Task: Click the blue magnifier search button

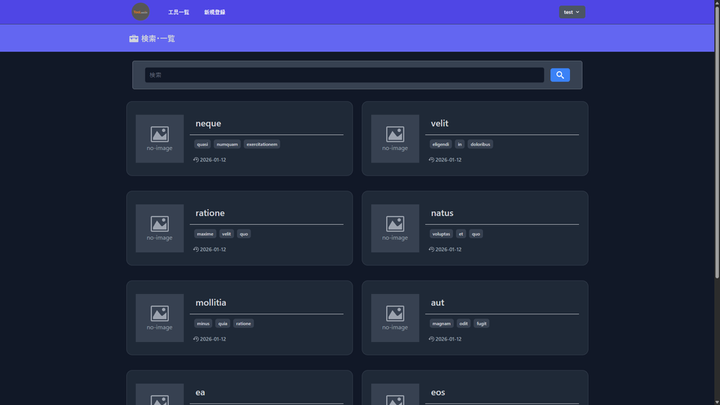Action: pyautogui.click(x=560, y=75)
